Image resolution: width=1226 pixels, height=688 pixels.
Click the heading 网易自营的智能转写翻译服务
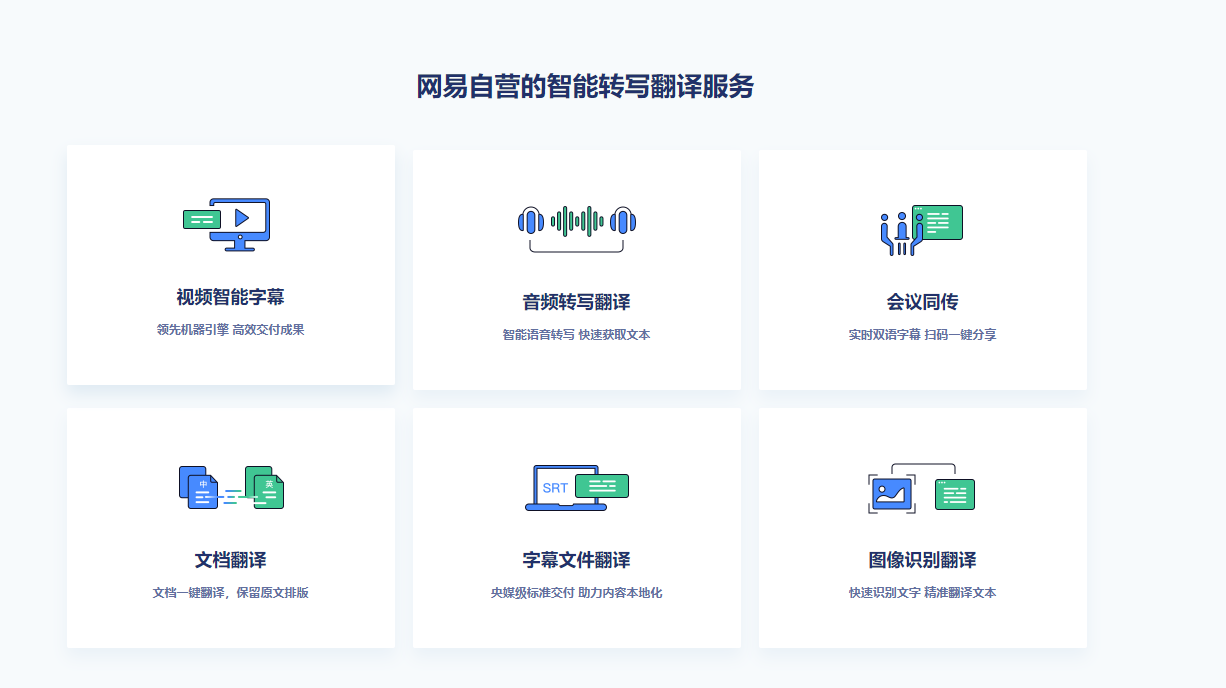pyautogui.click(x=585, y=87)
